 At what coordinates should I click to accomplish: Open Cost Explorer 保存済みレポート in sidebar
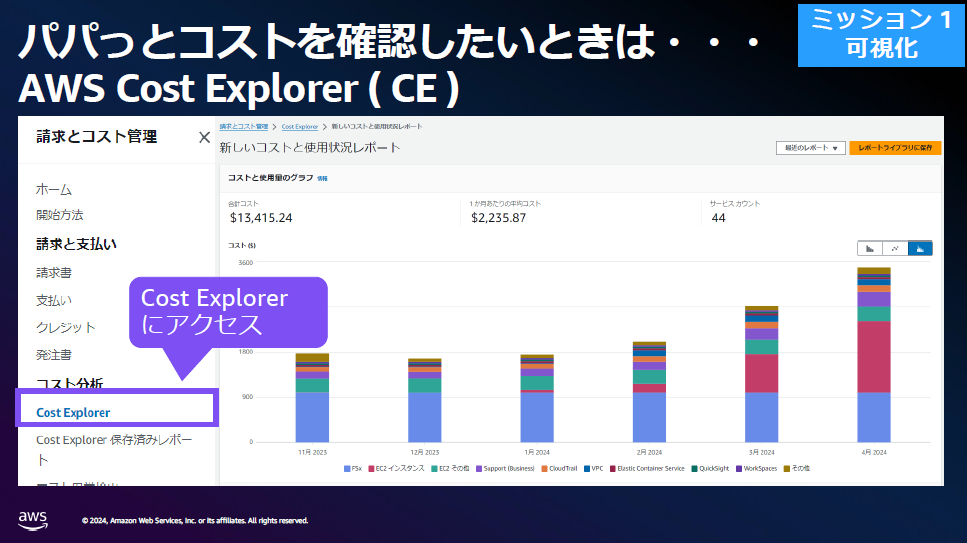tap(114, 449)
